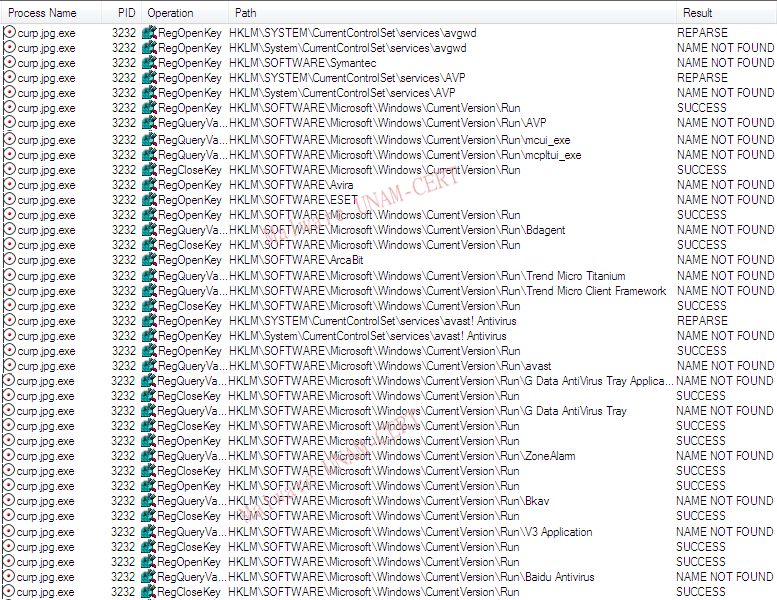Click registry icon on V3 Application row
Viewport: 777px width, 600px height.
tap(148, 532)
